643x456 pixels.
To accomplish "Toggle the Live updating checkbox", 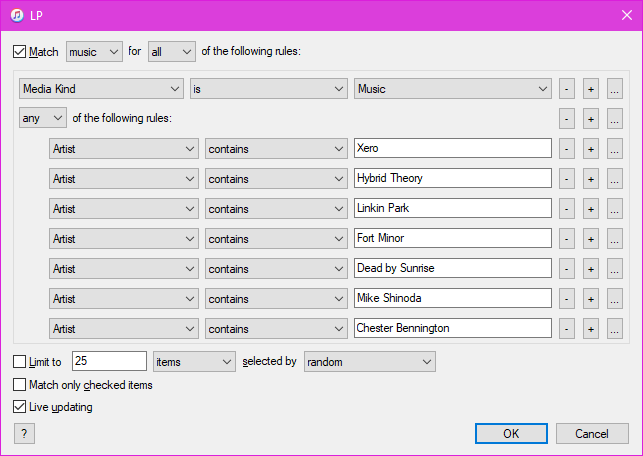I will click(19, 407).
